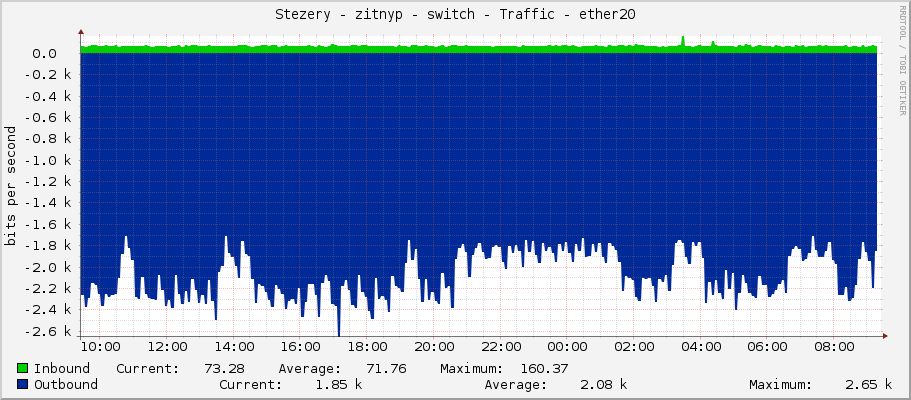
Task: Click the inbound traffic spike near 03:30
Action: 683,41
